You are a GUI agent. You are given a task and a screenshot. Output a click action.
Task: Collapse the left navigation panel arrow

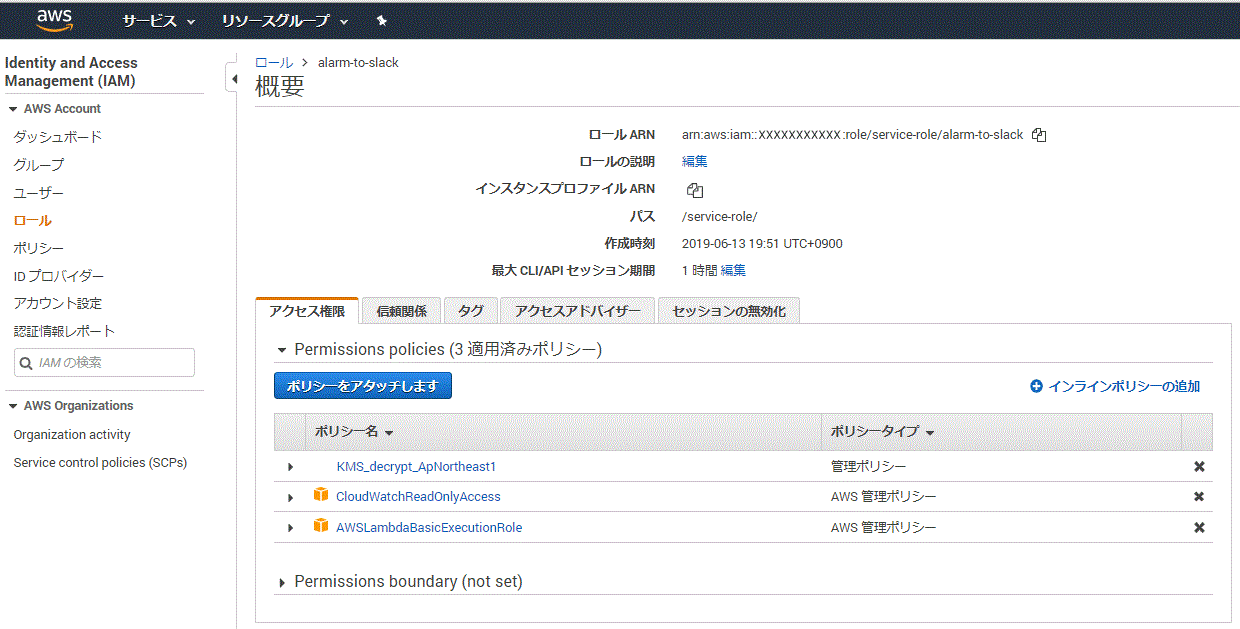pos(233,79)
